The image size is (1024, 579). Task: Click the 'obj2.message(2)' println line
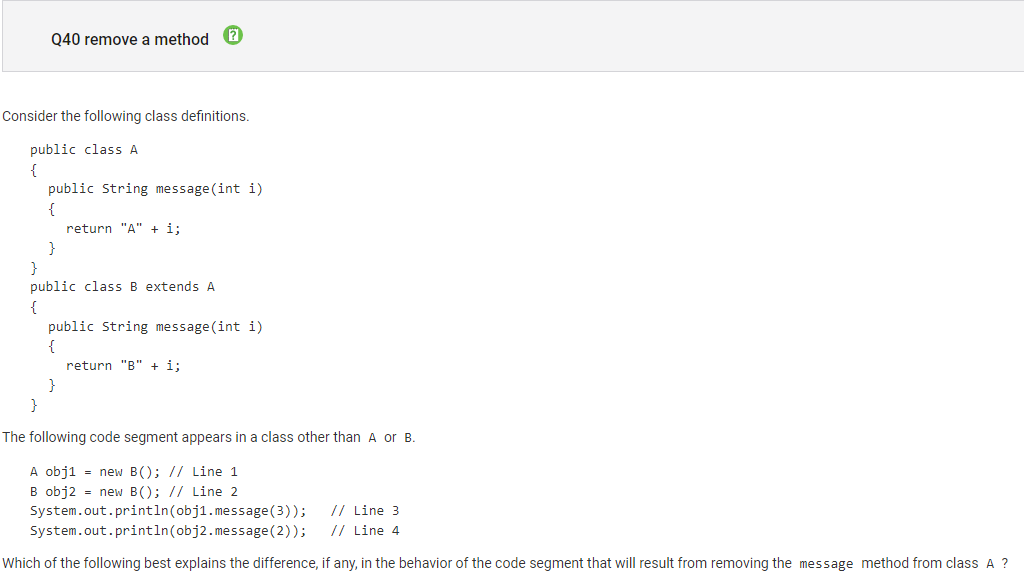168,531
